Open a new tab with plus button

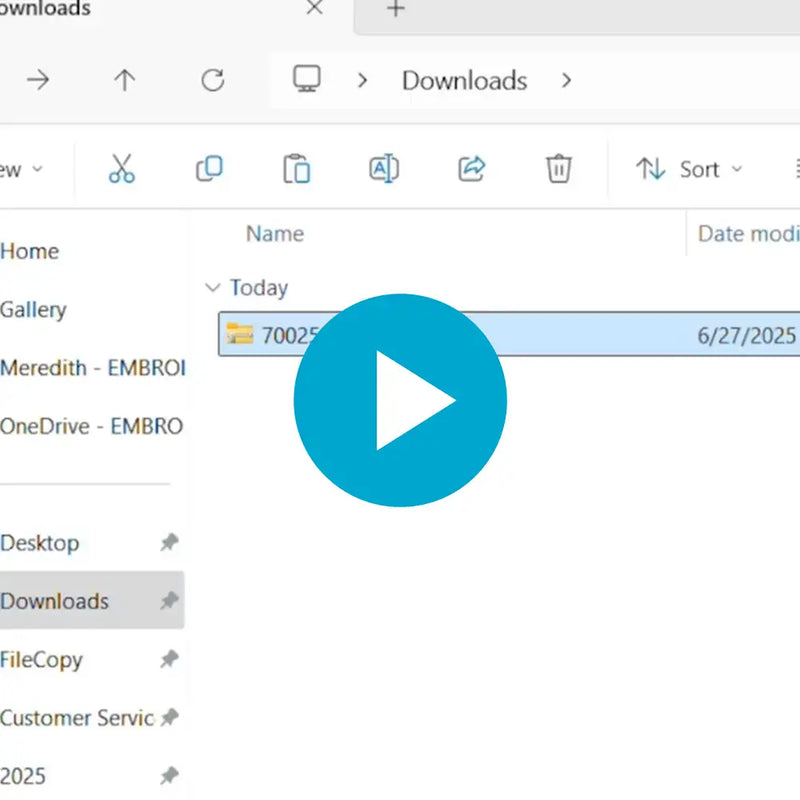(x=396, y=9)
